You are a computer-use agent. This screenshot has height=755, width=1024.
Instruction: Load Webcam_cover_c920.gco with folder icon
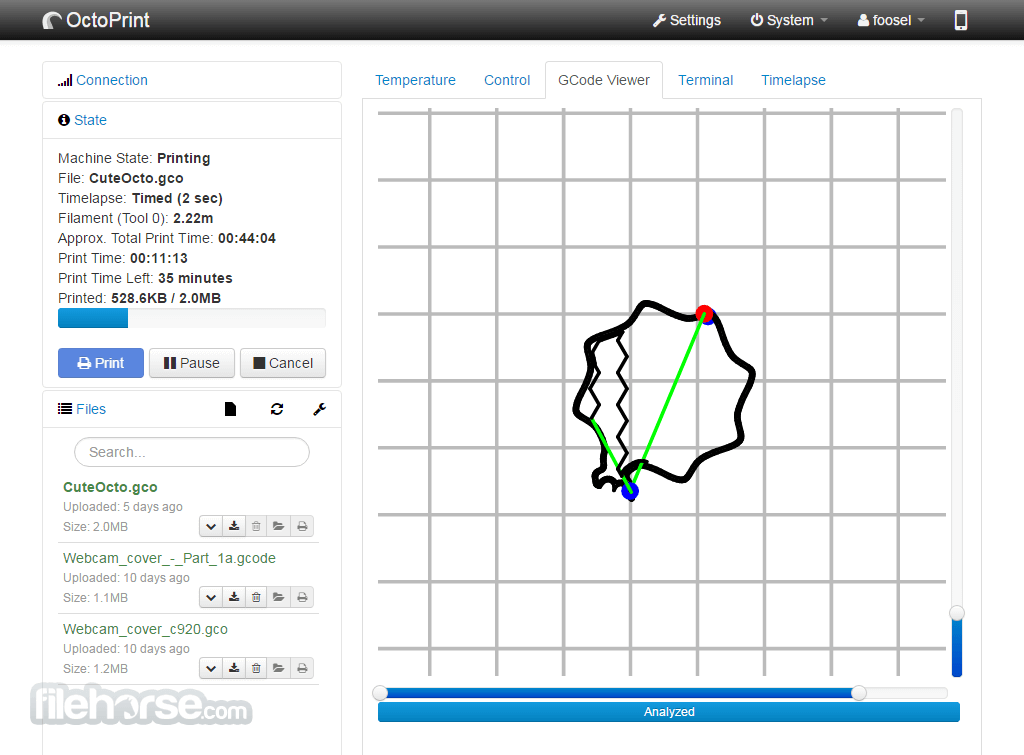[x=279, y=668]
